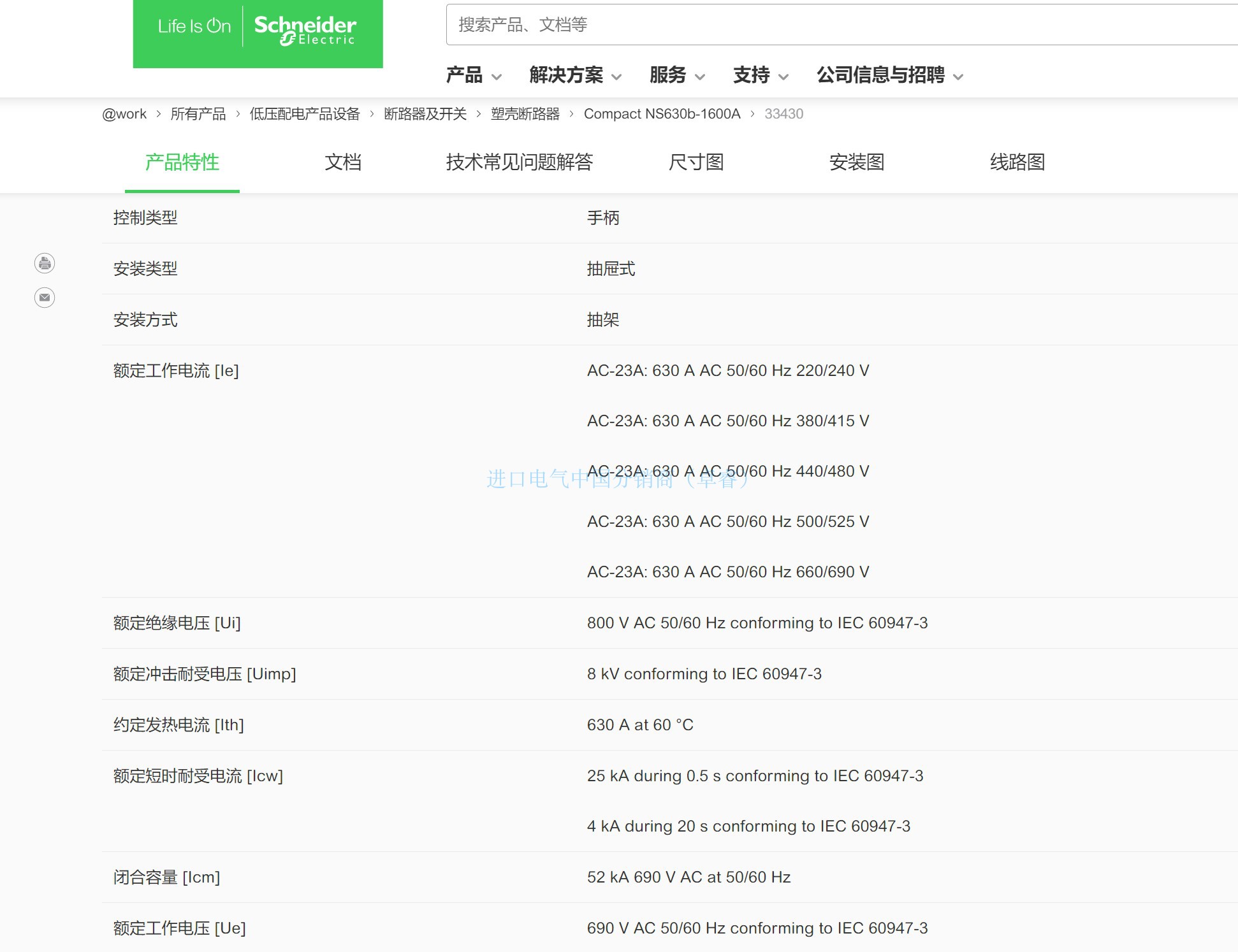Image resolution: width=1238 pixels, height=952 pixels.
Task: Click the 220/240 V rated current value
Action: [728, 371]
